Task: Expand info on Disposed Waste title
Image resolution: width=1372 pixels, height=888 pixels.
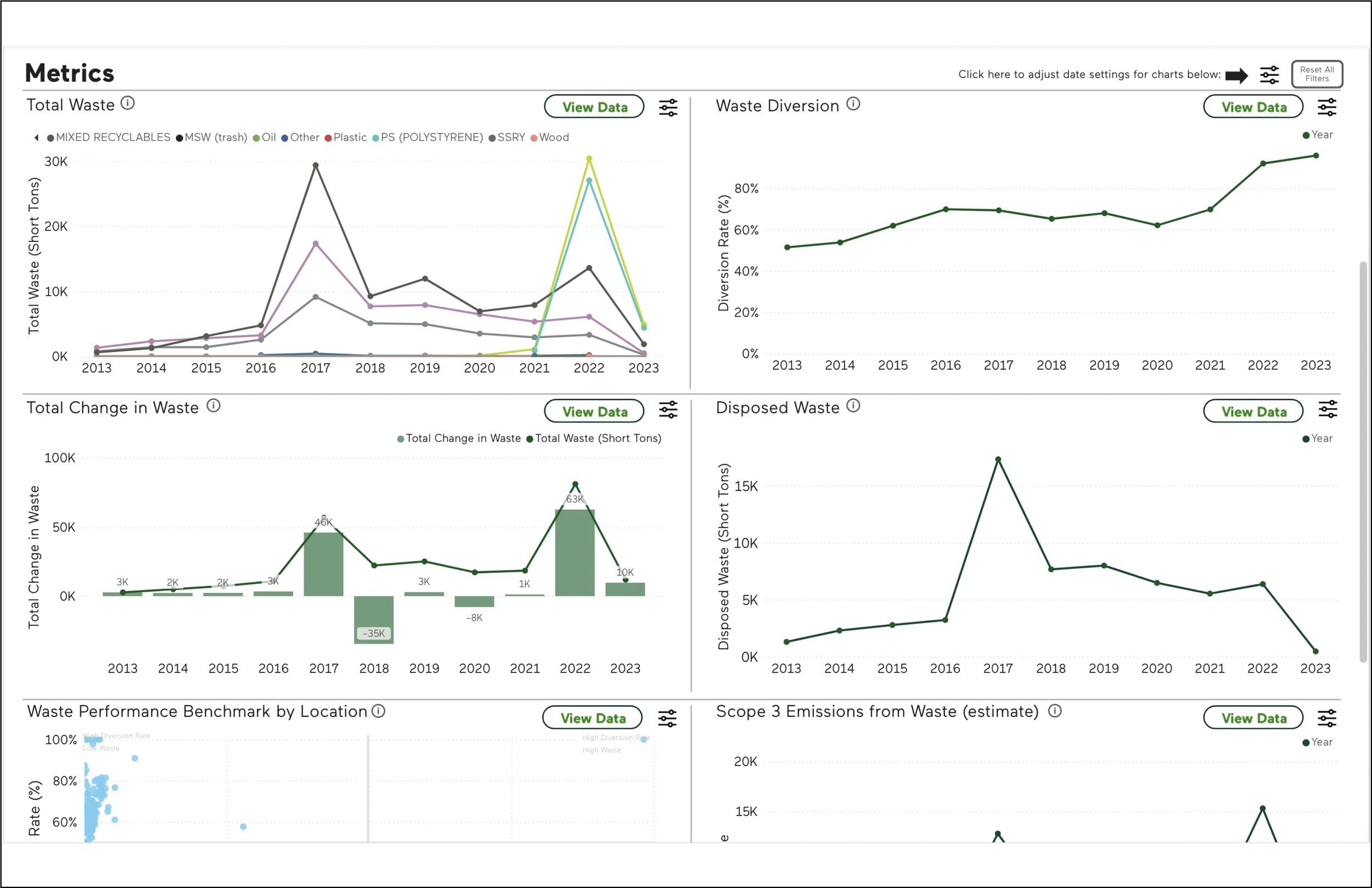Action: pos(853,406)
